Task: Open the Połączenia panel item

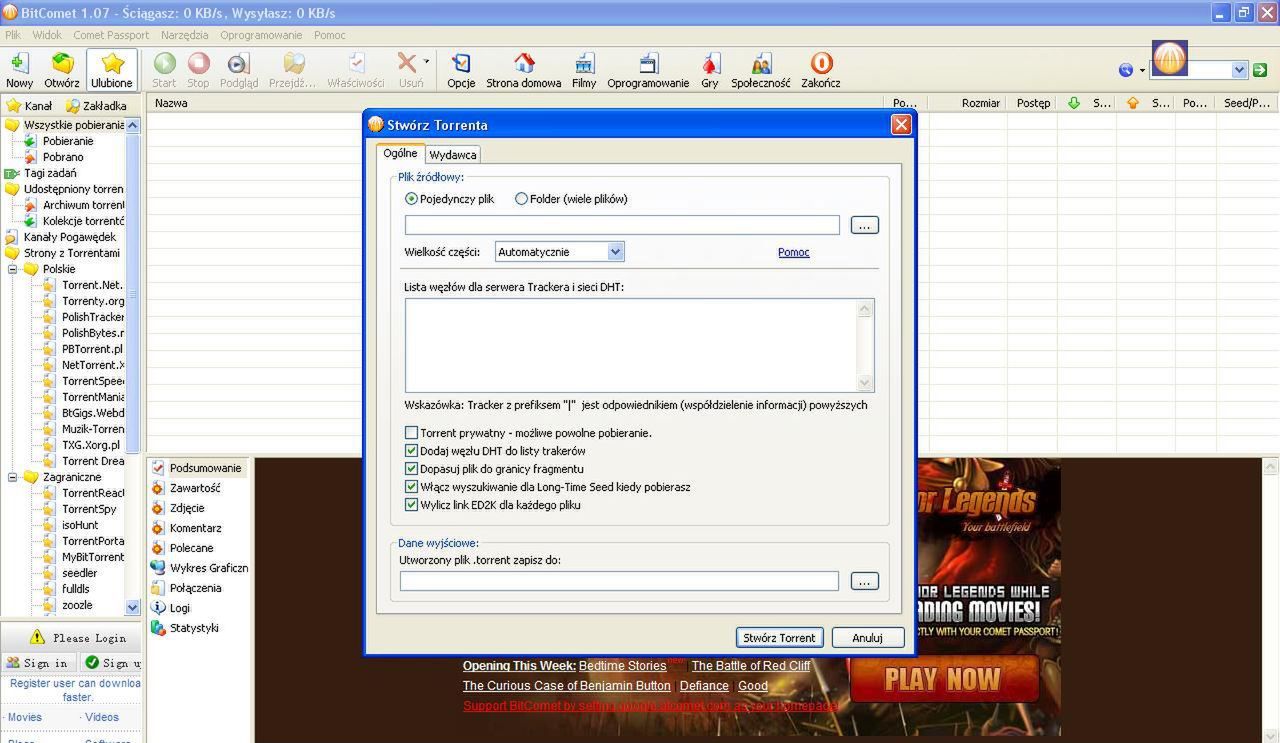Action: [x=195, y=588]
